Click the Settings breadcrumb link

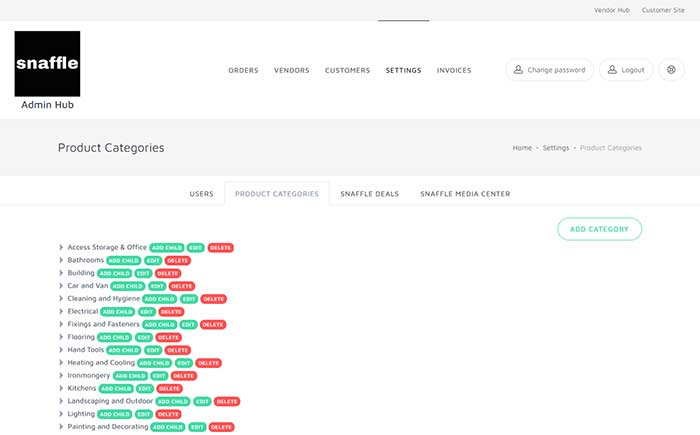click(x=556, y=148)
